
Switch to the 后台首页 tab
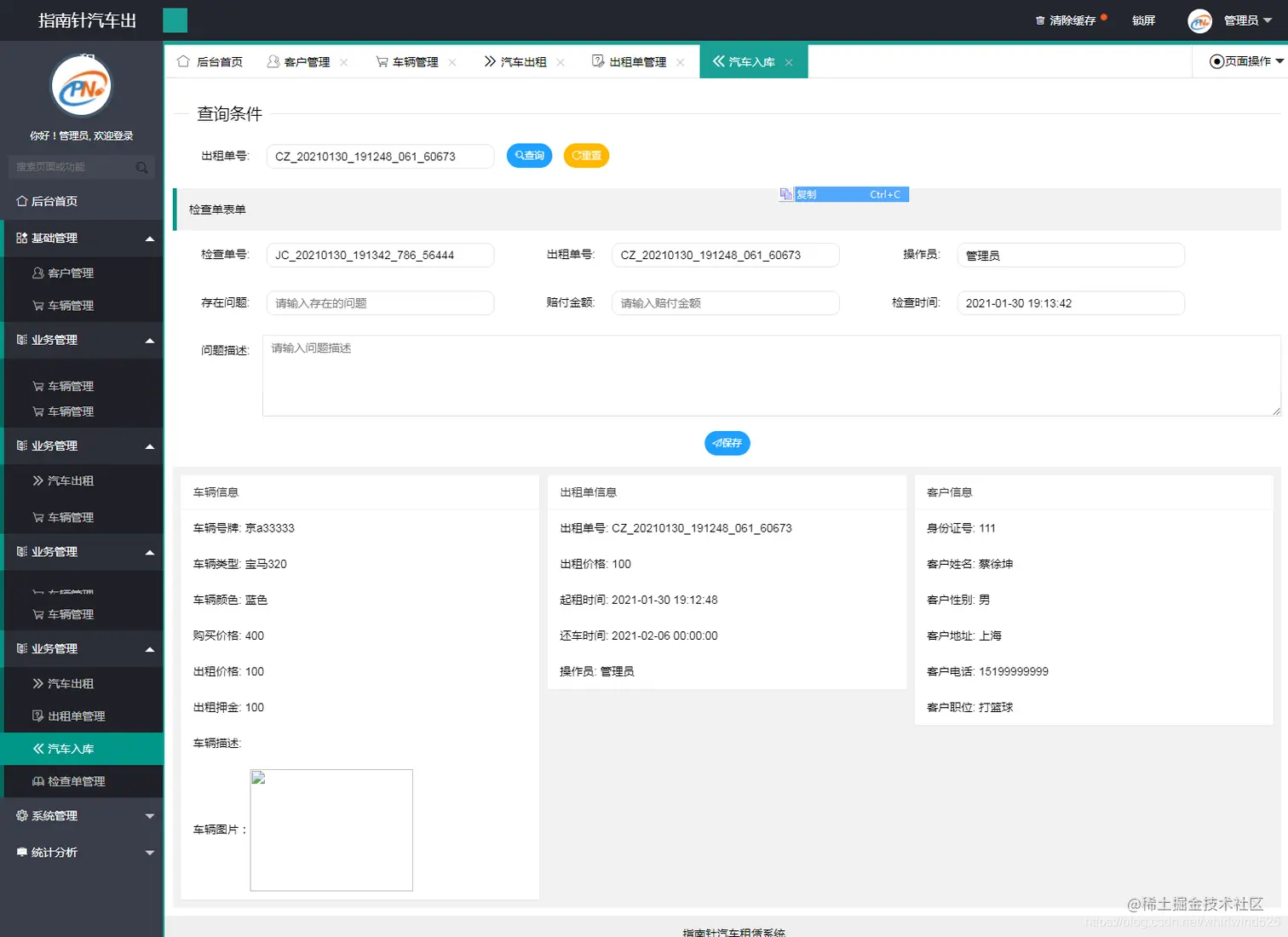(210, 61)
